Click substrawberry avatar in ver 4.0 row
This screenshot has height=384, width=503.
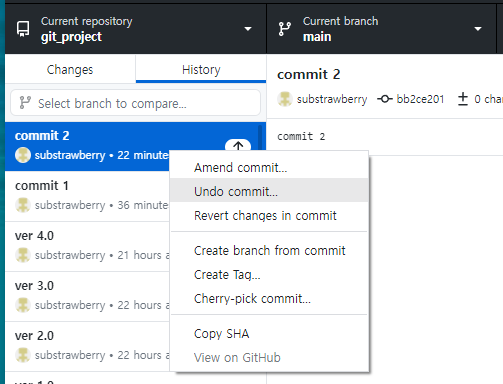tap(23, 255)
